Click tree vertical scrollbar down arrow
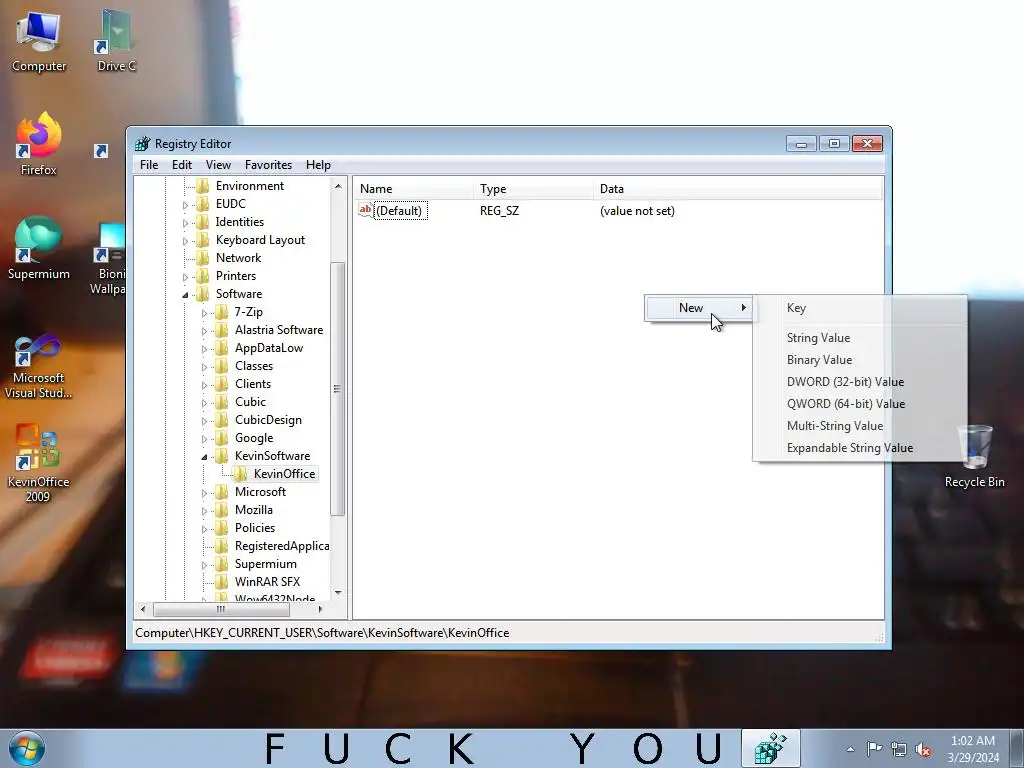The width and height of the screenshot is (1024, 768). (338, 592)
